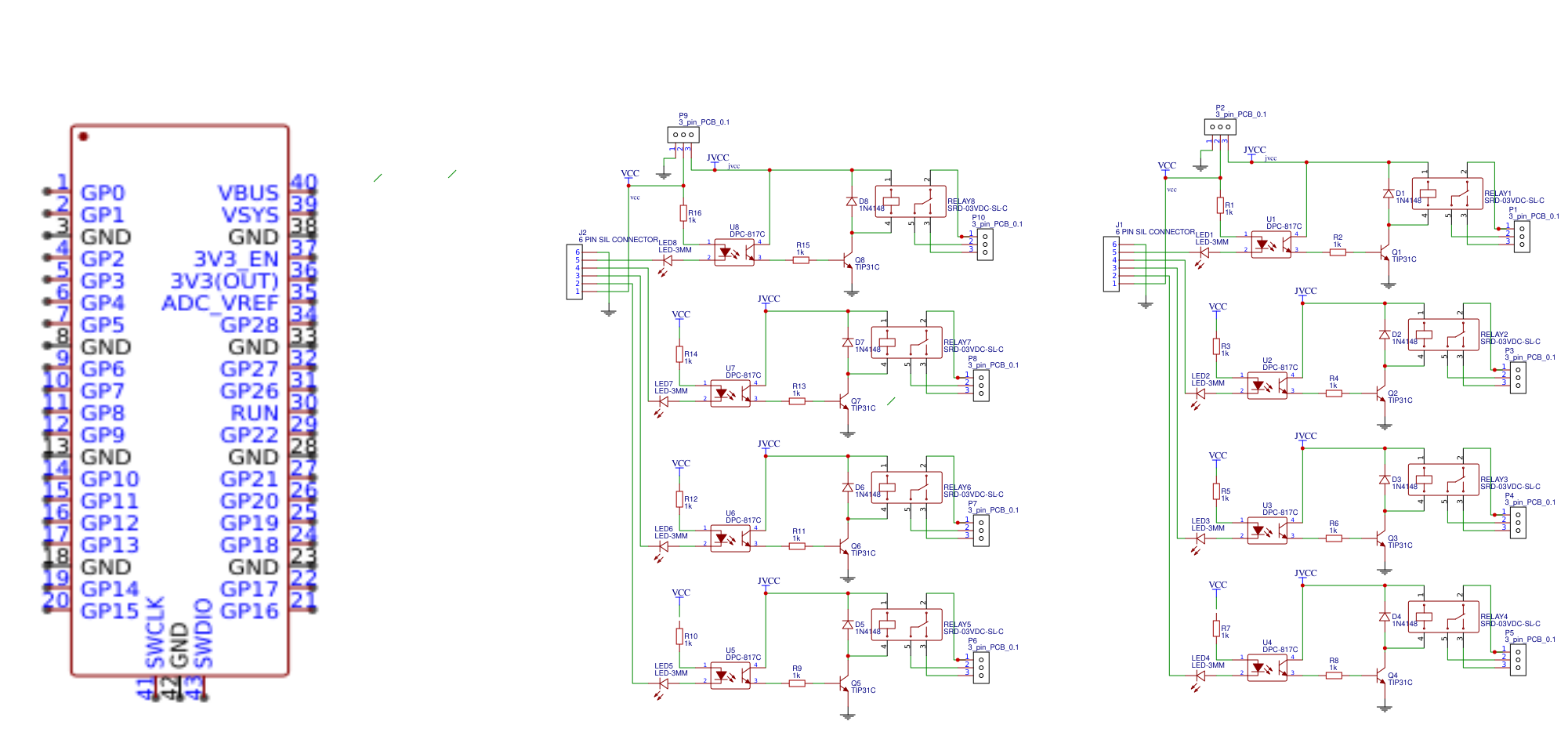Click the RELAY4 relay symbol

[x=1443, y=617]
